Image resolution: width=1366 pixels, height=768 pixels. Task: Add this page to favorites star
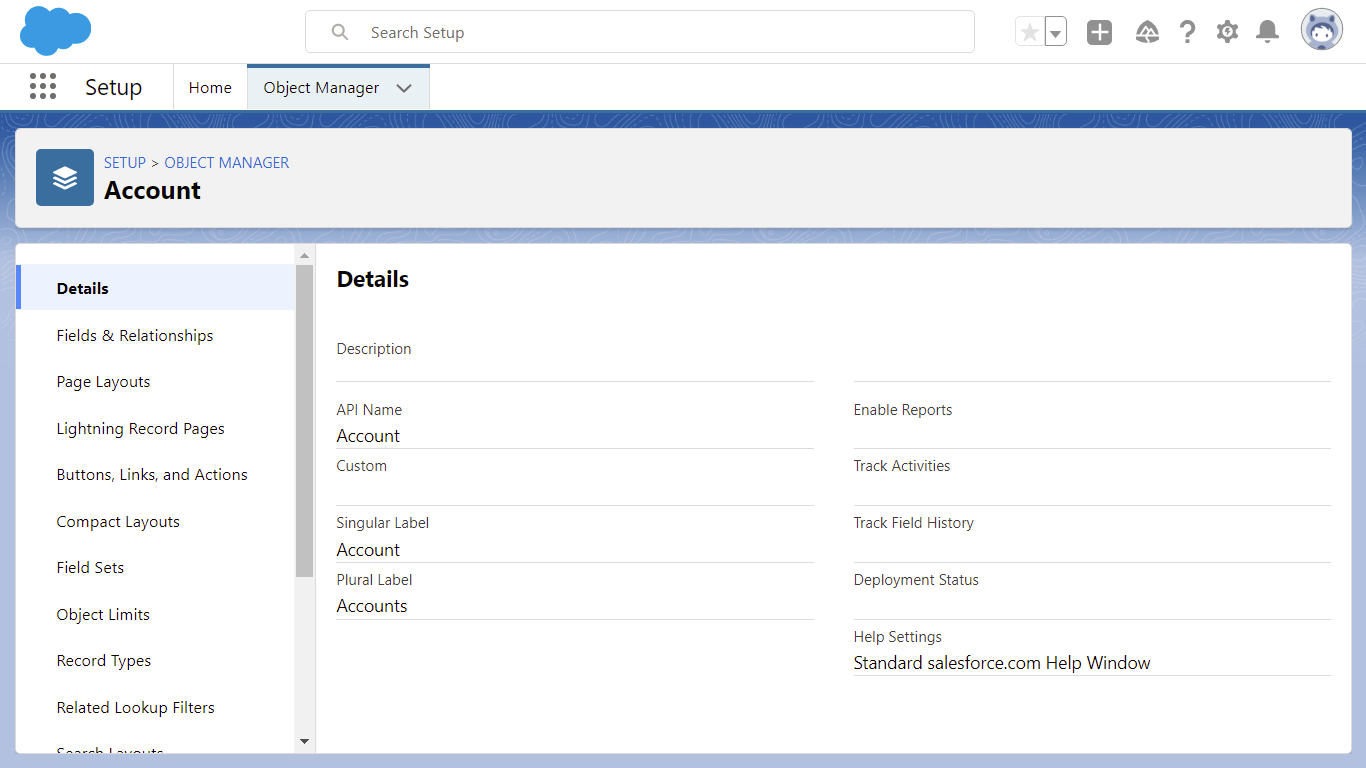1030,32
